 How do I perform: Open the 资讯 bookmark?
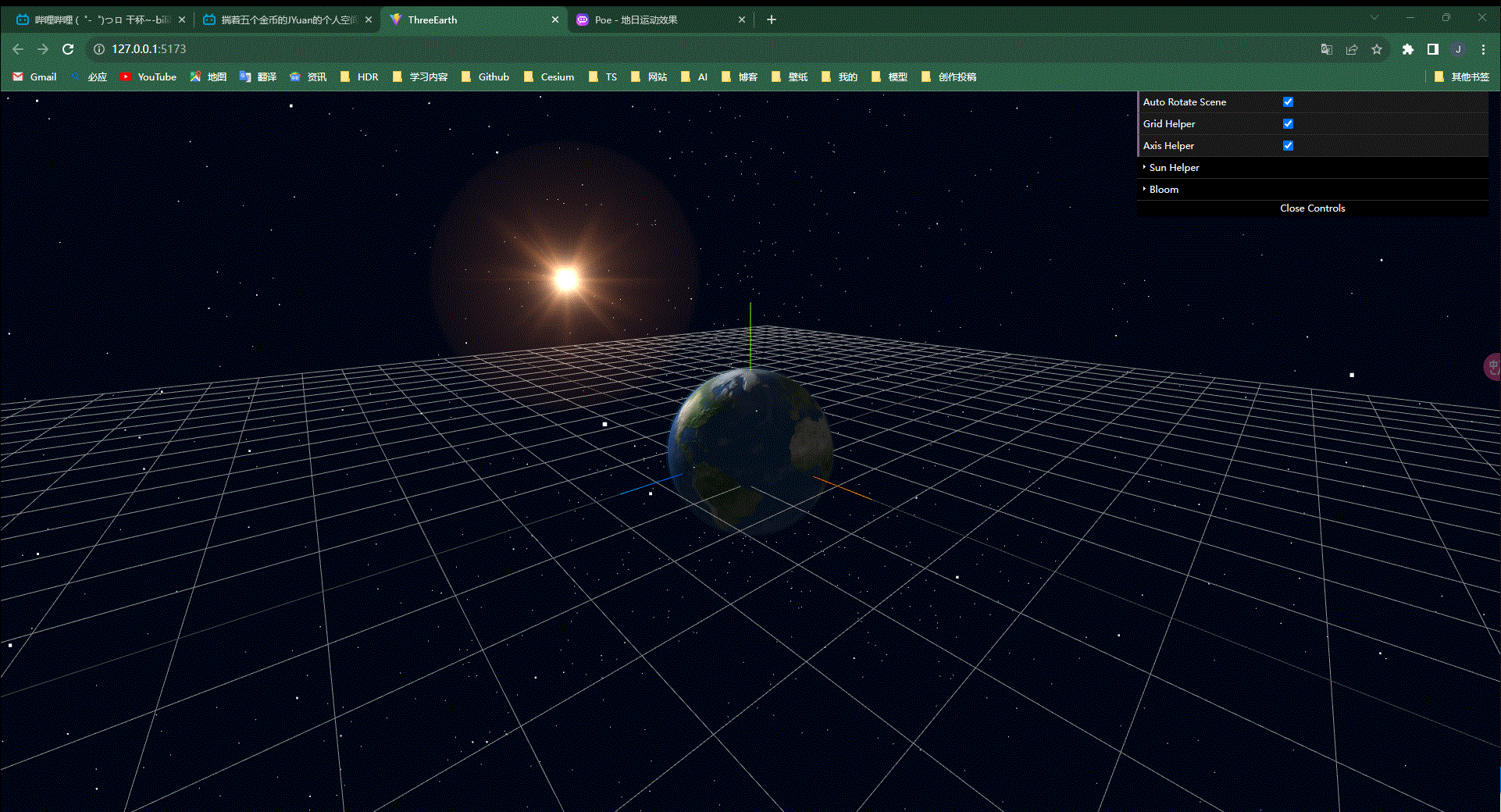point(308,77)
